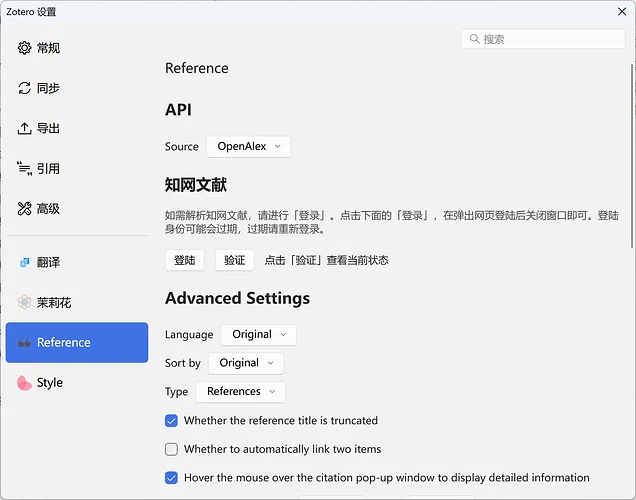Image resolution: width=636 pixels, height=500 pixels.
Task: Click the 验证 verify button
Action: (234, 260)
